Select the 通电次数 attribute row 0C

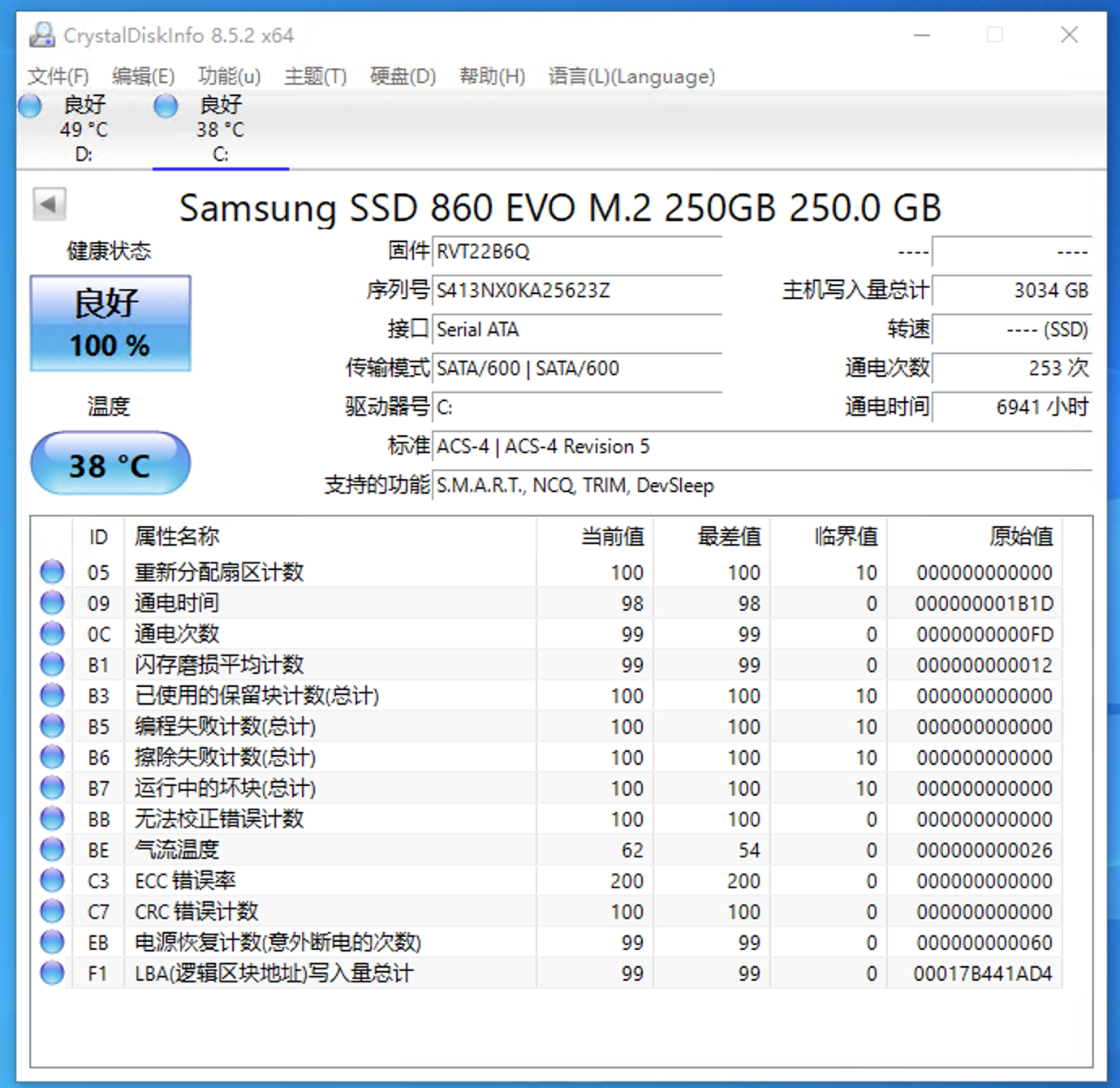coord(325,634)
